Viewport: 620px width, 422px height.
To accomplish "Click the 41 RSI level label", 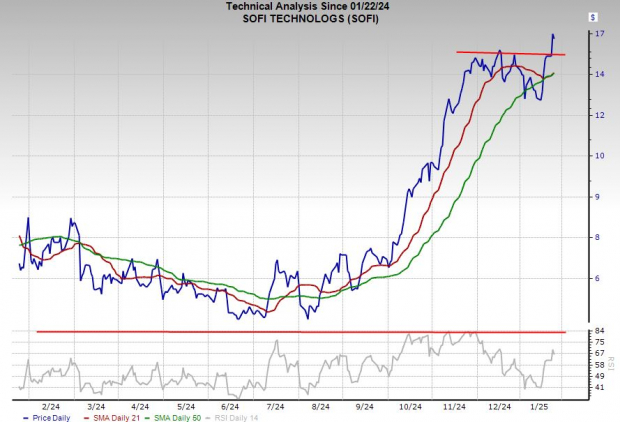I will (599, 387).
